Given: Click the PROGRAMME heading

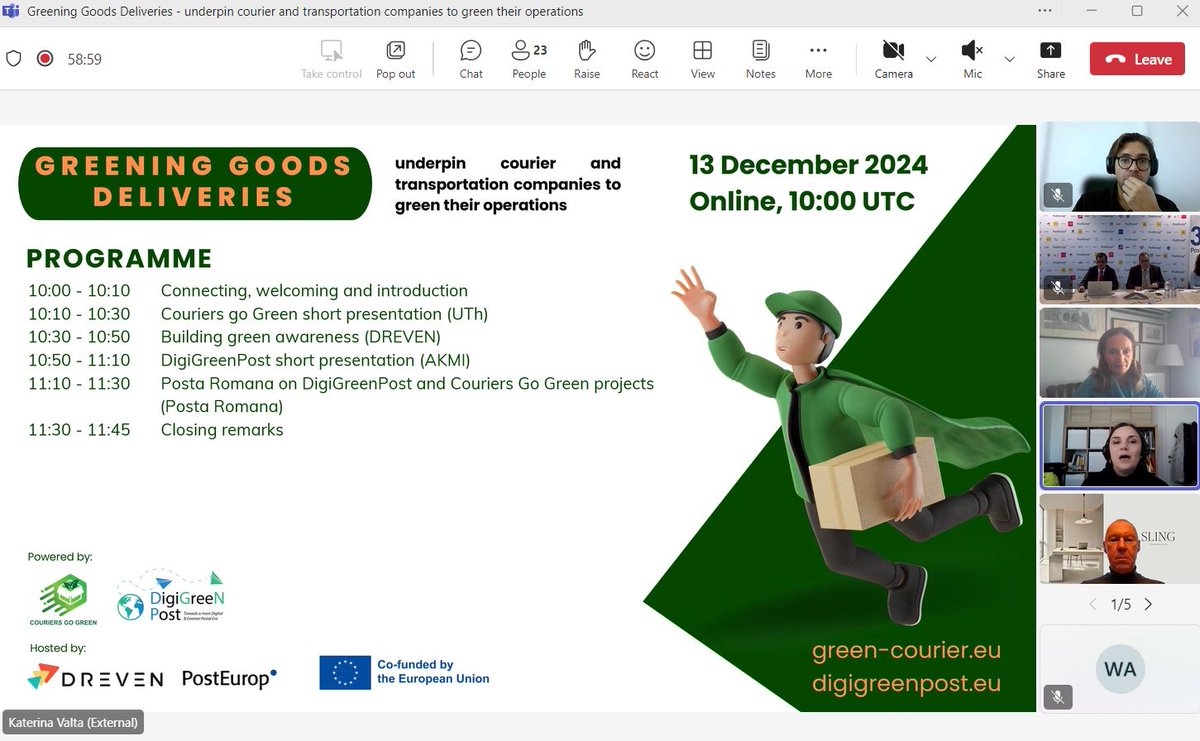Looking at the screenshot, I should pyautogui.click(x=119, y=259).
